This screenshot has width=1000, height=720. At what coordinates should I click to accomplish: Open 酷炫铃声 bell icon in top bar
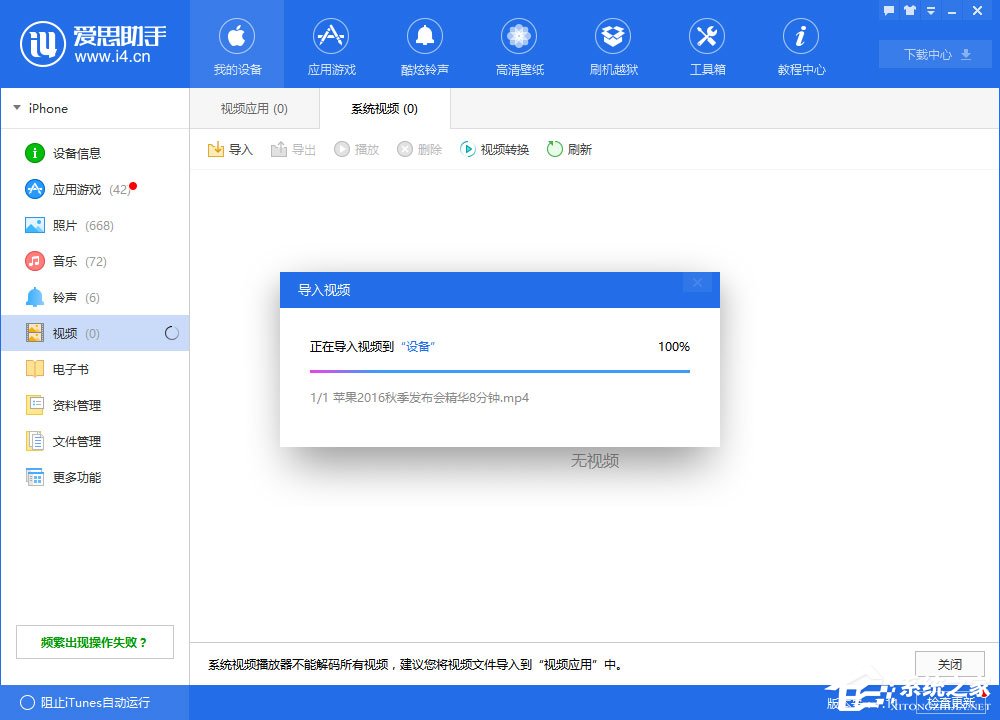424,47
